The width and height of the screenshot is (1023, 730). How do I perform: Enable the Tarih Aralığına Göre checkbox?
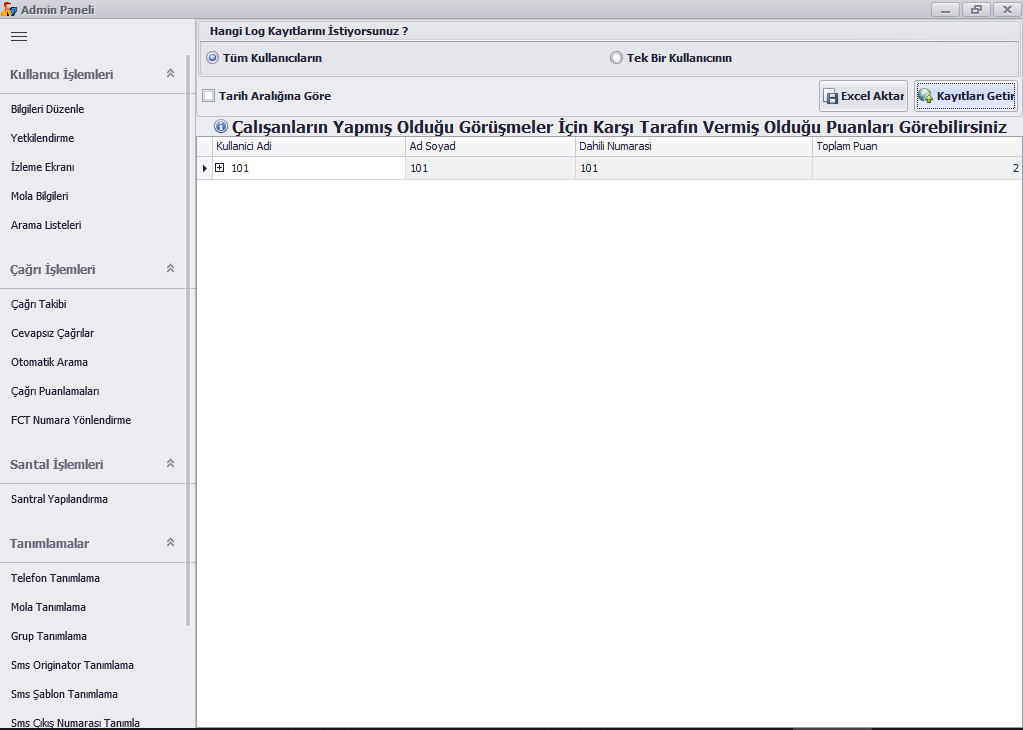click(x=209, y=96)
